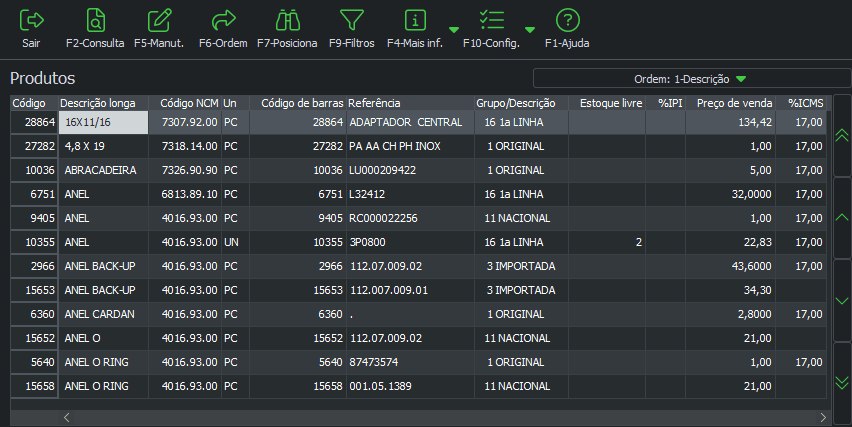Open the Ordem: 1-Descrição dropdown
Screen dimensions: 852x427
tap(691, 79)
